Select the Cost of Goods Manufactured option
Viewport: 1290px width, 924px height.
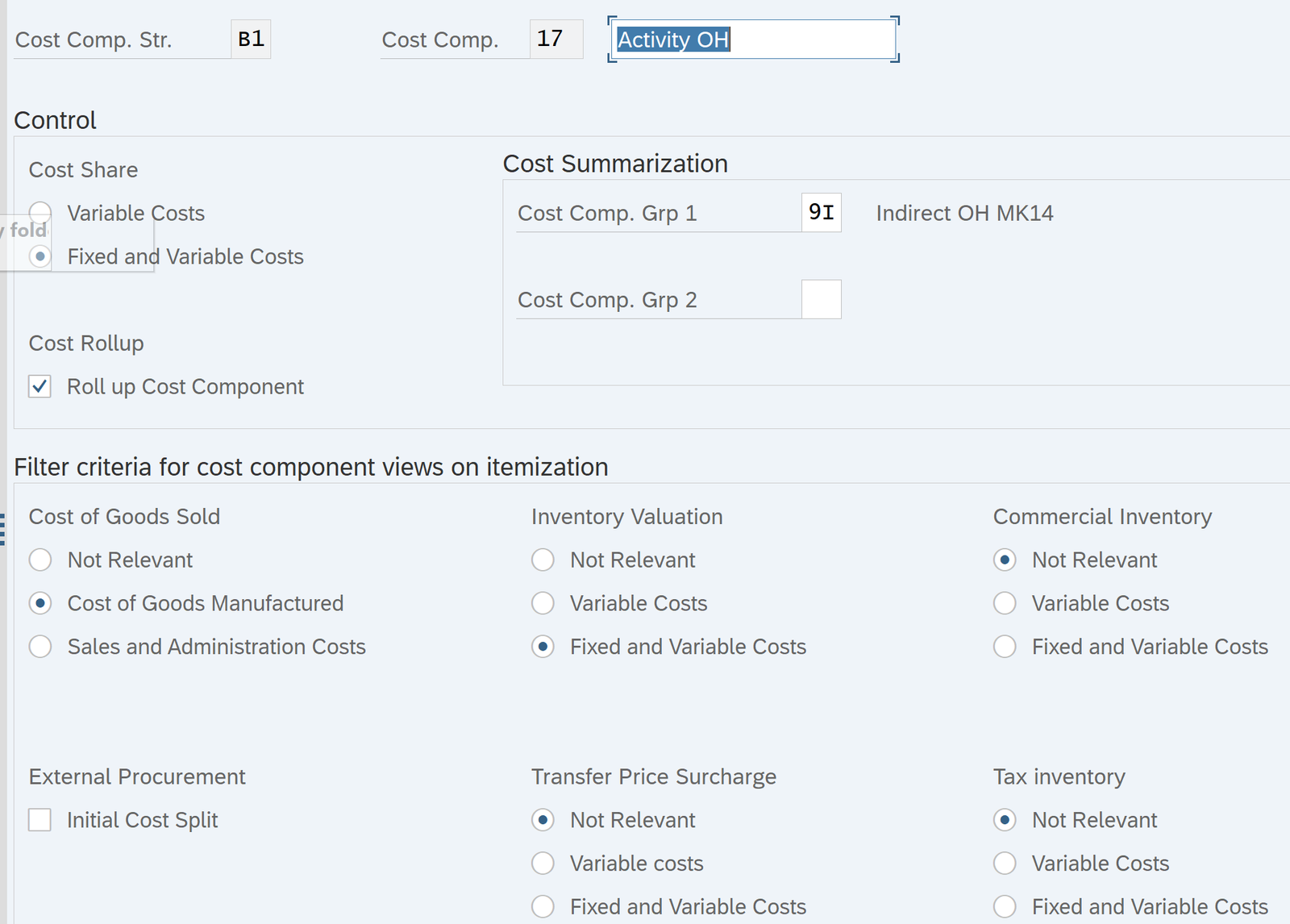[x=40, y=603]
